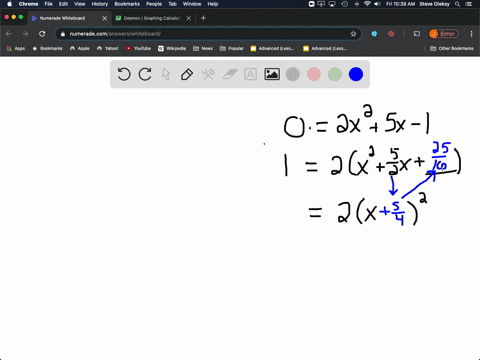Close the Desmos tab
The width and height of the screenshot is (480, 360).
(x=189, y=18)
